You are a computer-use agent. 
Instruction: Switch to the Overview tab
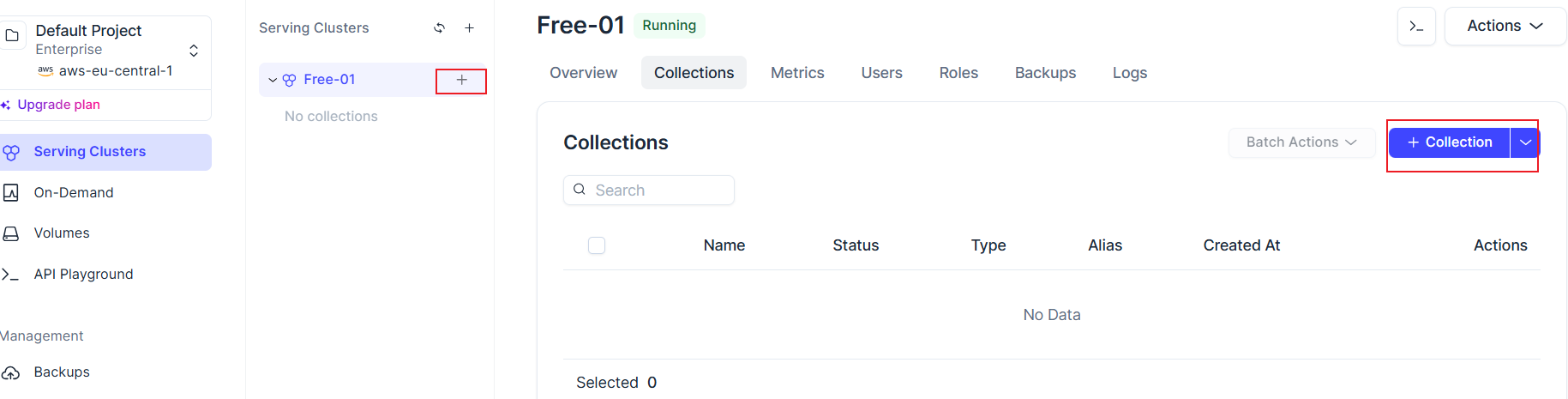pos(583,73)
